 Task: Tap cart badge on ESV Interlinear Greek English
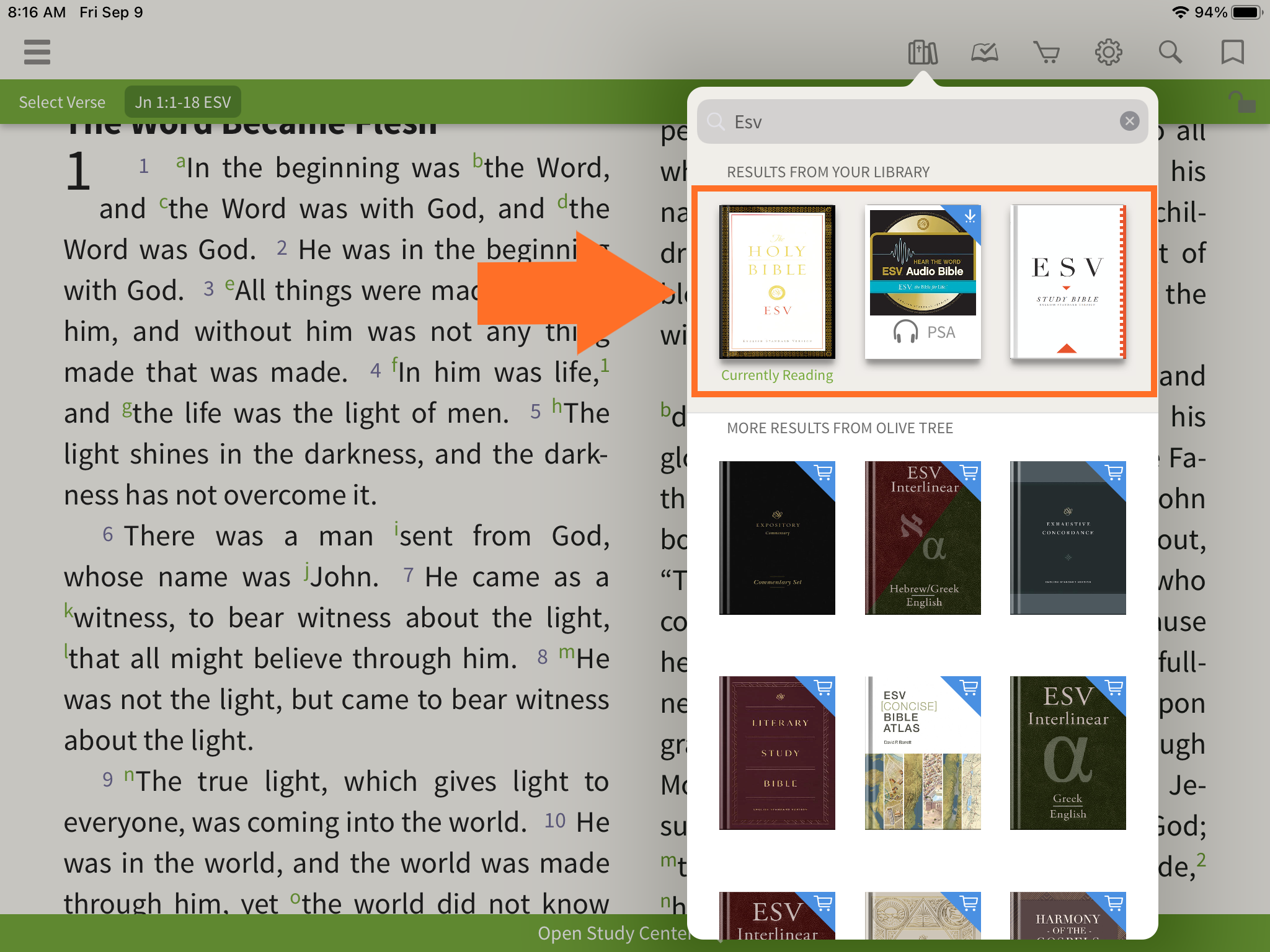click(1114, 687)
